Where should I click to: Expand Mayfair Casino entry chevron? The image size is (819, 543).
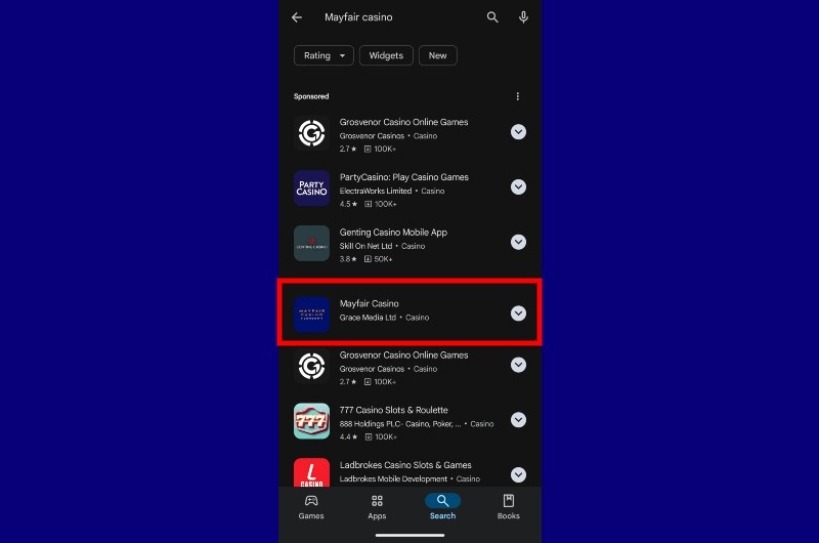point(518,313)
